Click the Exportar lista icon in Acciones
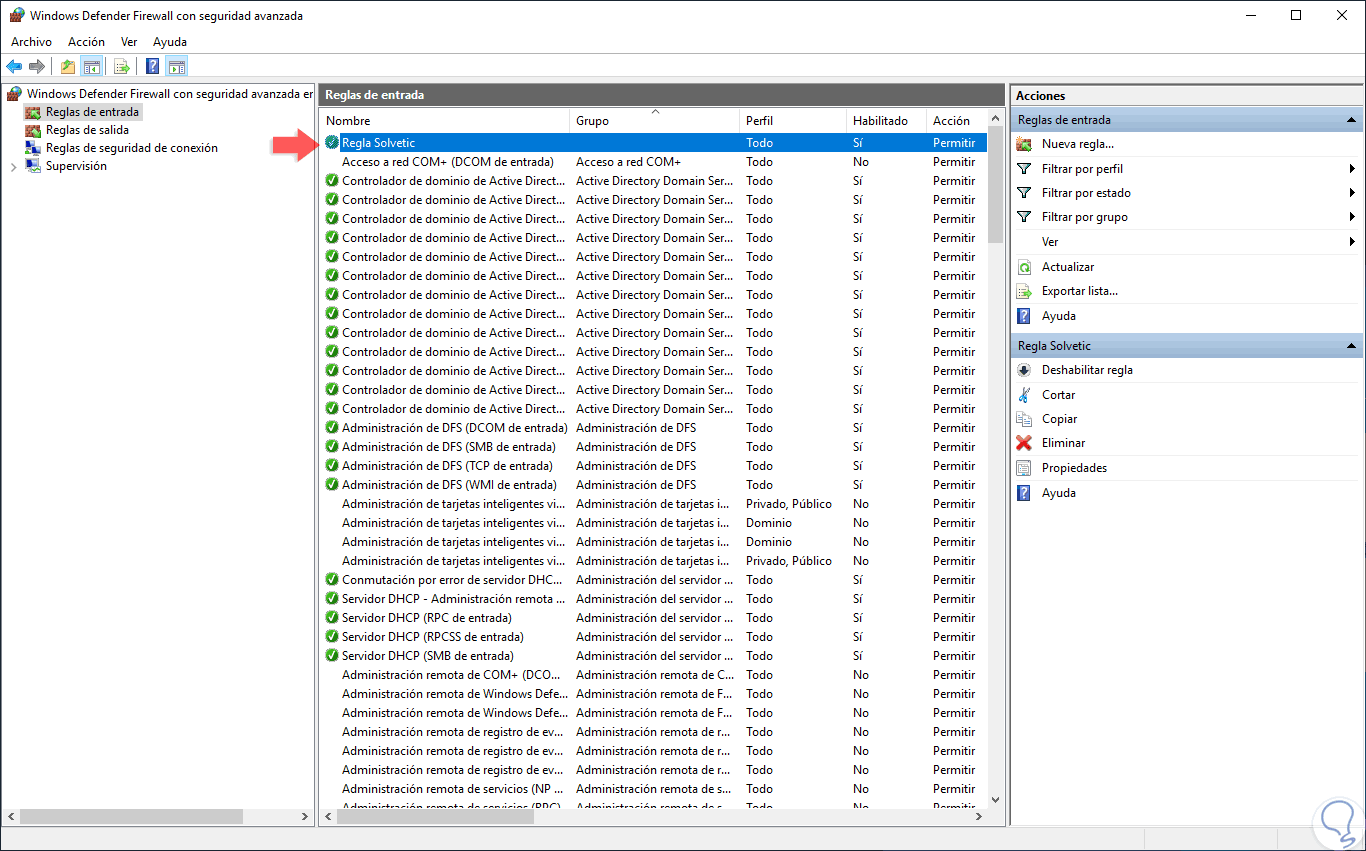The image size is (1366, 851). [x=1024, y=291]
